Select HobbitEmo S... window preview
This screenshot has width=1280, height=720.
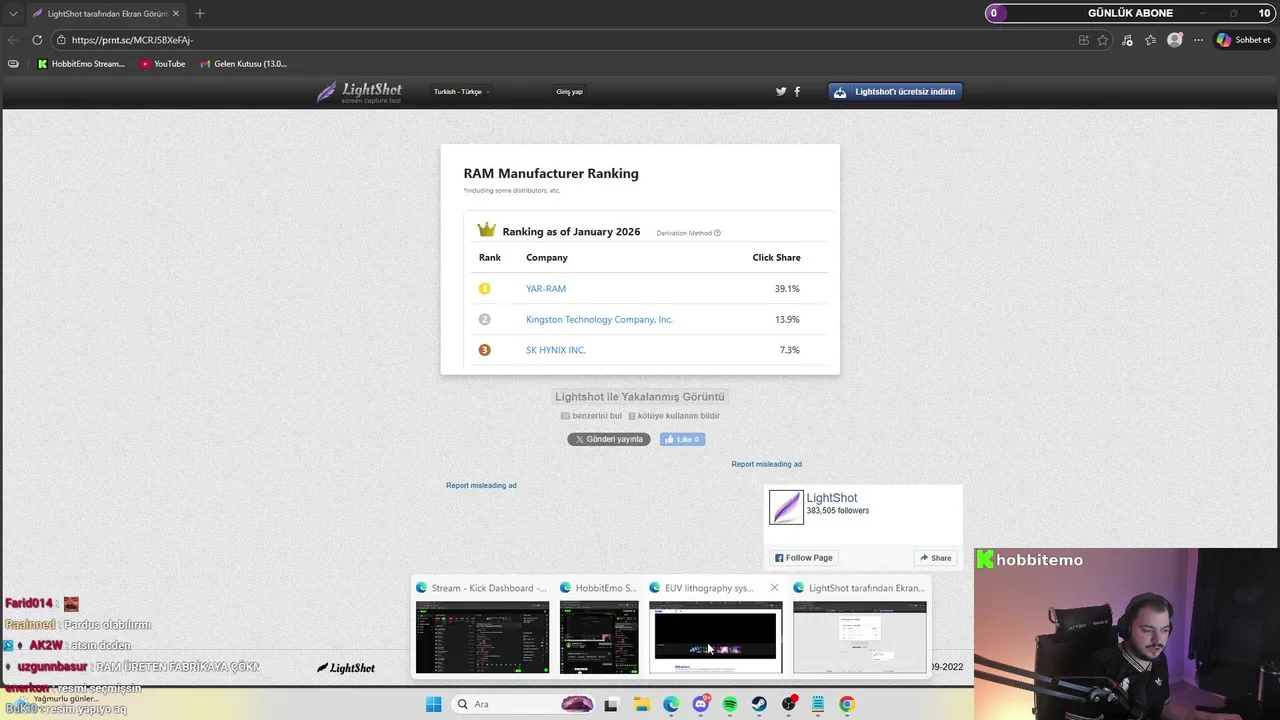[599, 627]
